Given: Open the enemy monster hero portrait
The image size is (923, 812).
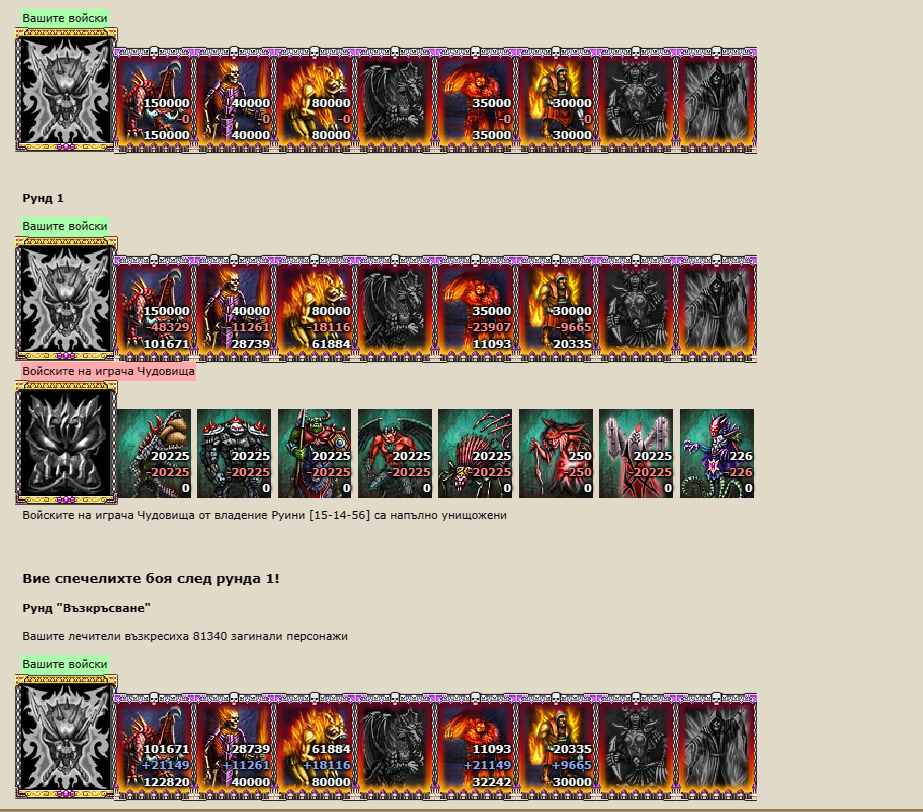Looking at the screenshot, I should pyautogui.click(x=66, y=443).
